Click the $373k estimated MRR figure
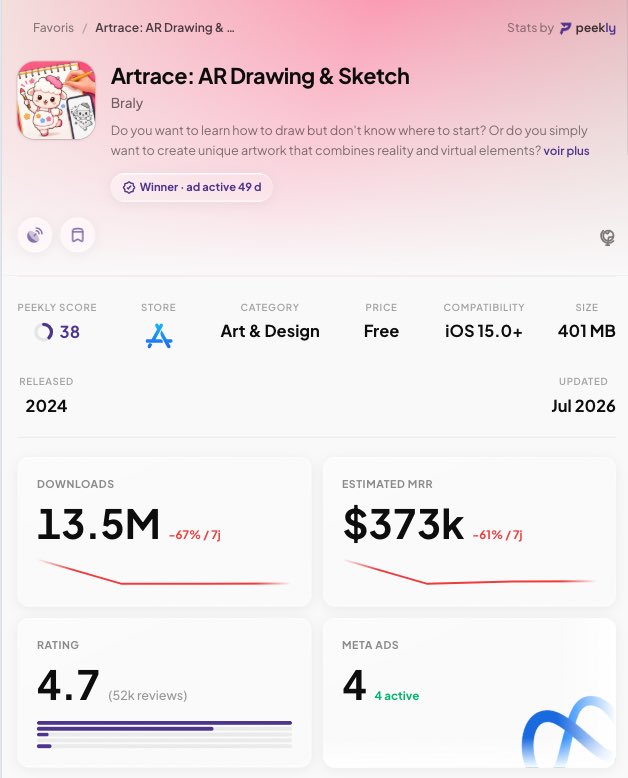This screenshot has height=778, width=628. point(403,524)
